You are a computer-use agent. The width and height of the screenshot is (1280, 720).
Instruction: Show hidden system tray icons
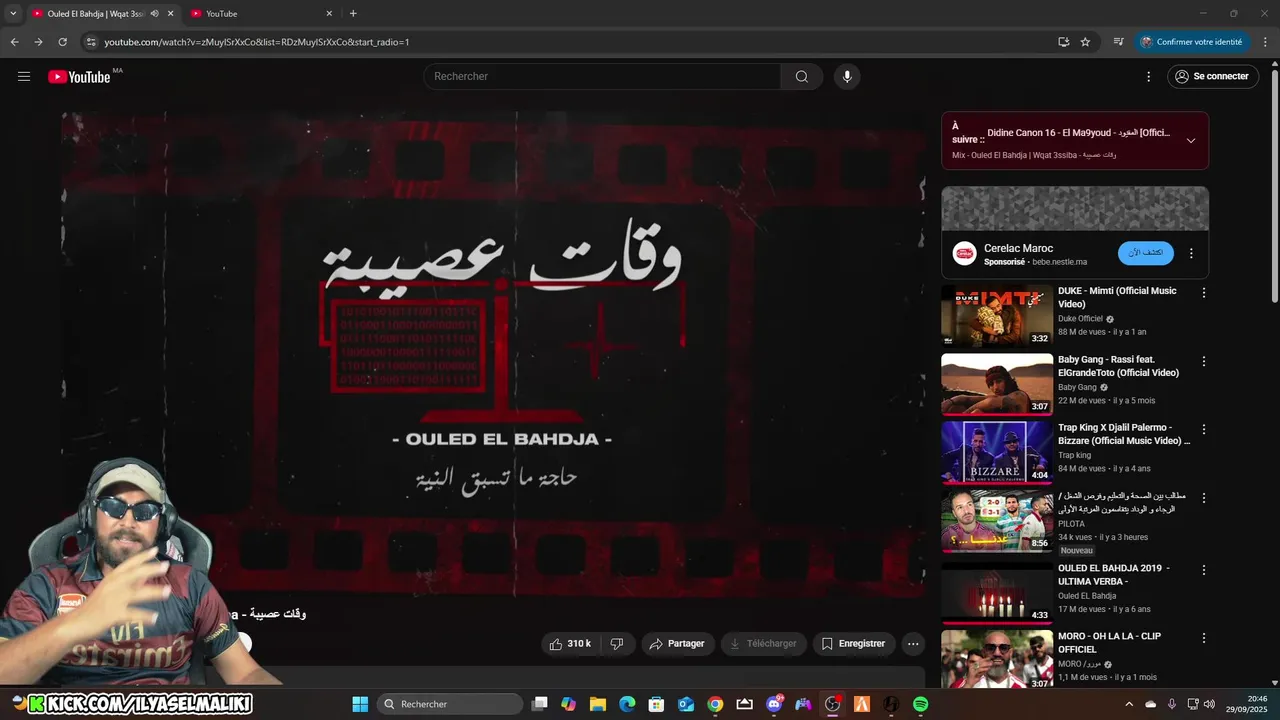click(1130, 704)
